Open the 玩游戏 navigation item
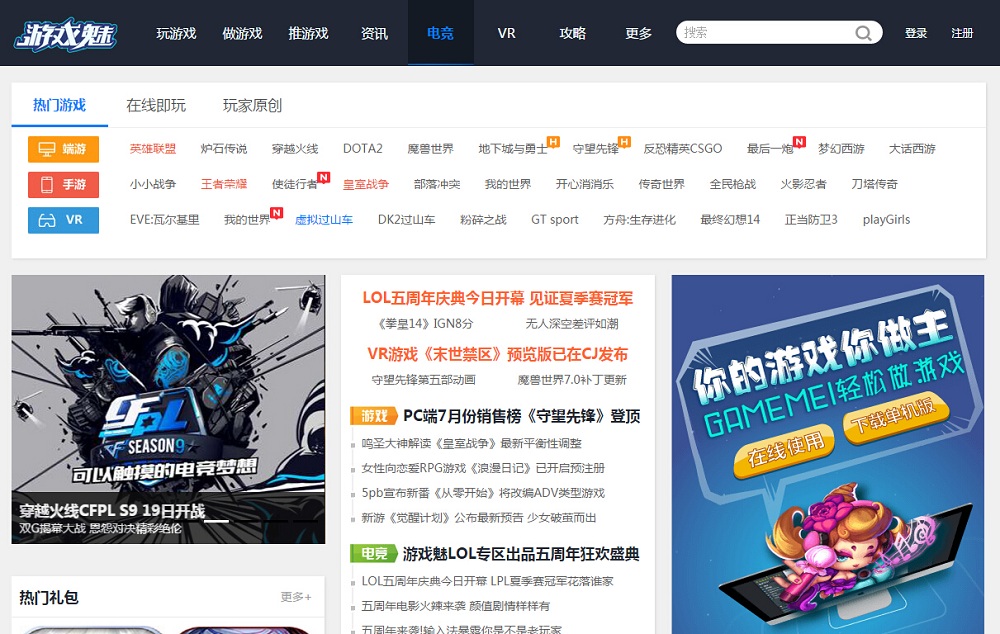Screen dimensions: 1000x634 (x=176, y=33)
